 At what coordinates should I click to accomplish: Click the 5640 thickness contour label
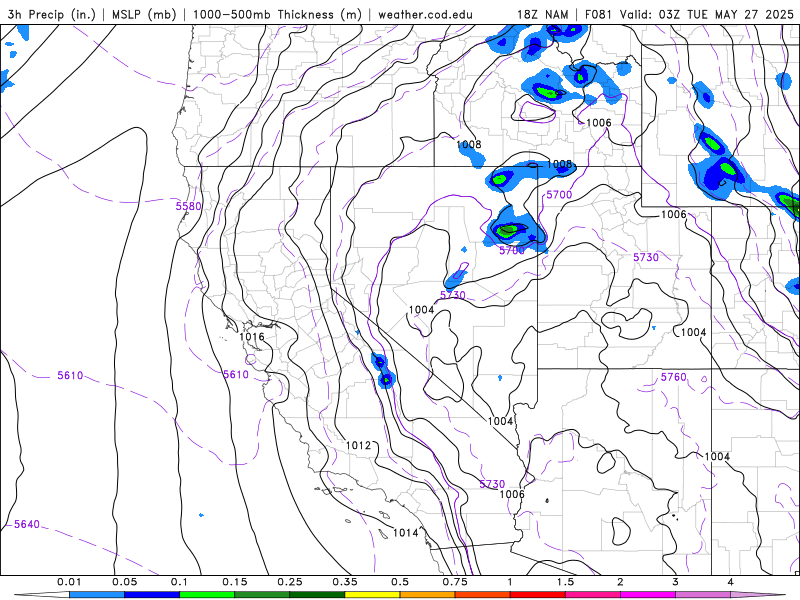(27, 524)
